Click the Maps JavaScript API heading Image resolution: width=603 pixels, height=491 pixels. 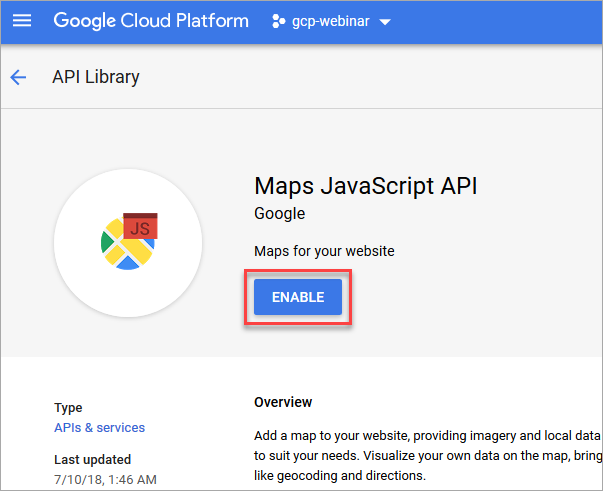[x=366, y=186]
